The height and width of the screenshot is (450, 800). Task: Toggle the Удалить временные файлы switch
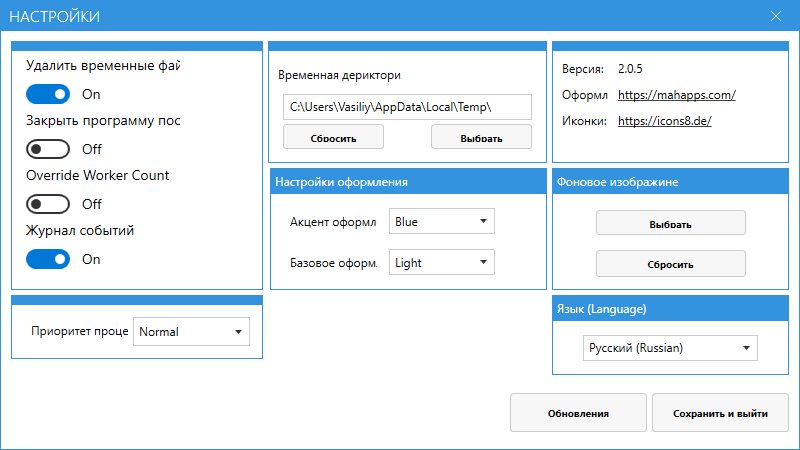click(48, 94)
